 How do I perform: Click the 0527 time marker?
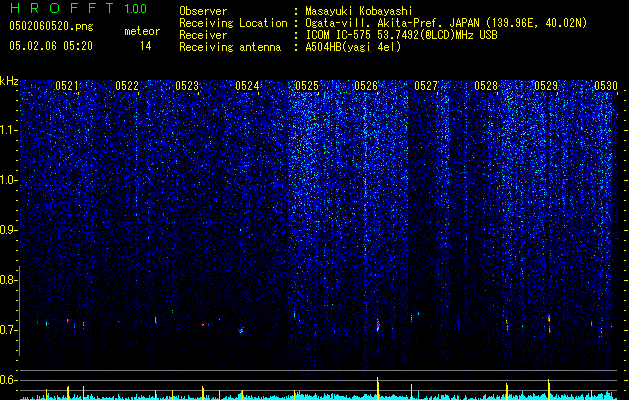pyautogui.click(x=426, y=86)
